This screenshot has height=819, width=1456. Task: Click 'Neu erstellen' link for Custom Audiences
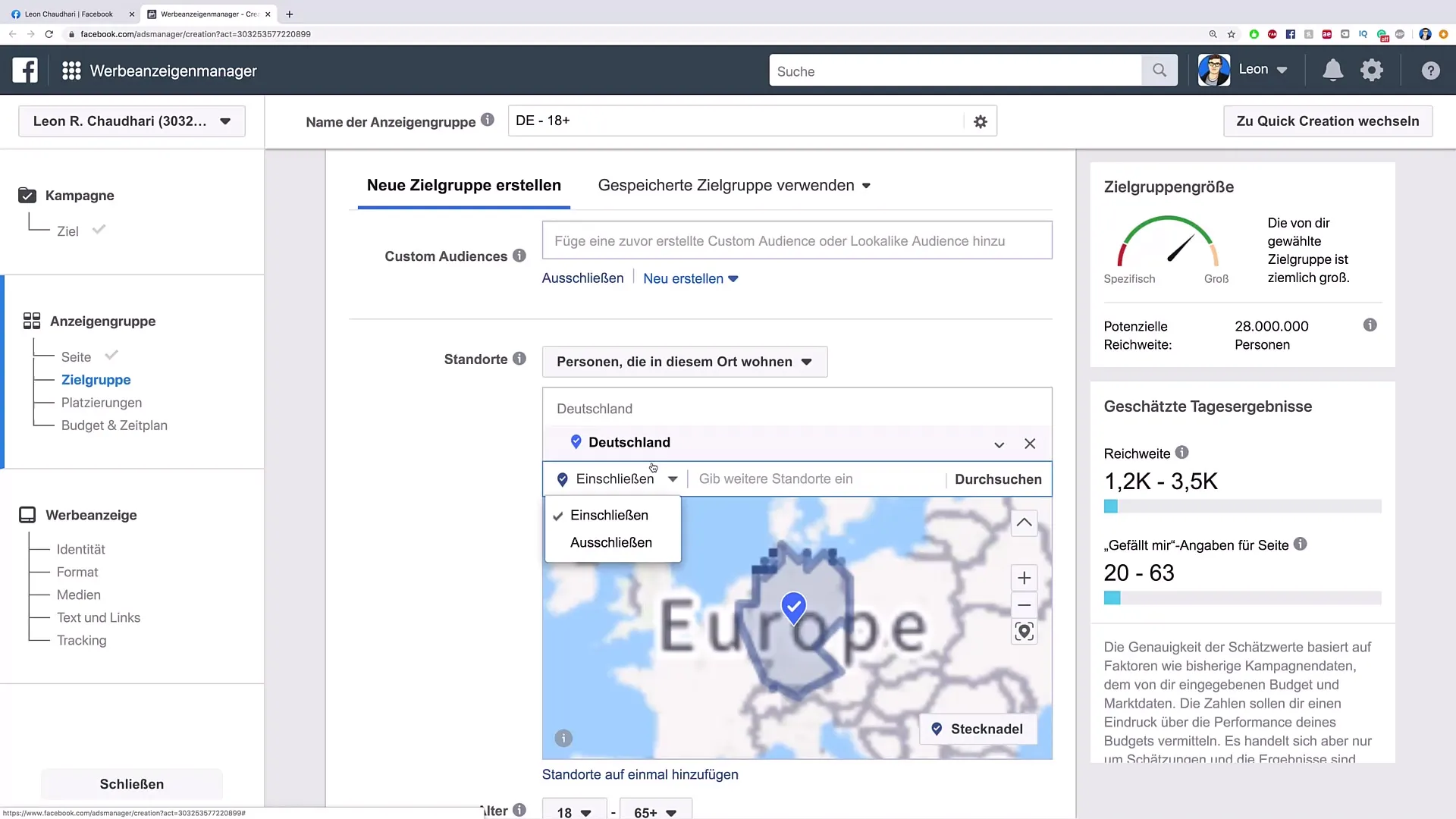tap(684, 278)
